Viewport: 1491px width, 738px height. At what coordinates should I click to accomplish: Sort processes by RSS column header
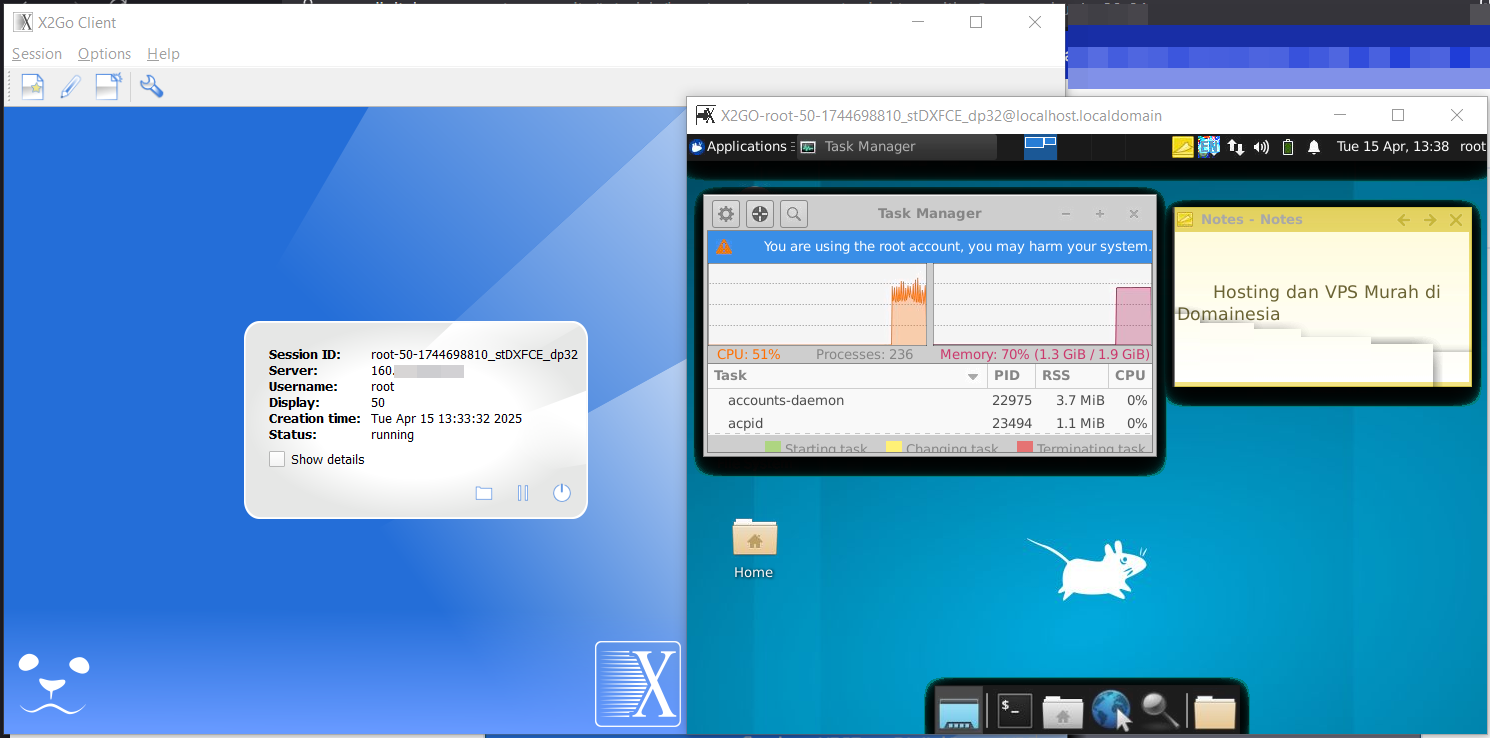point(1071,376)
